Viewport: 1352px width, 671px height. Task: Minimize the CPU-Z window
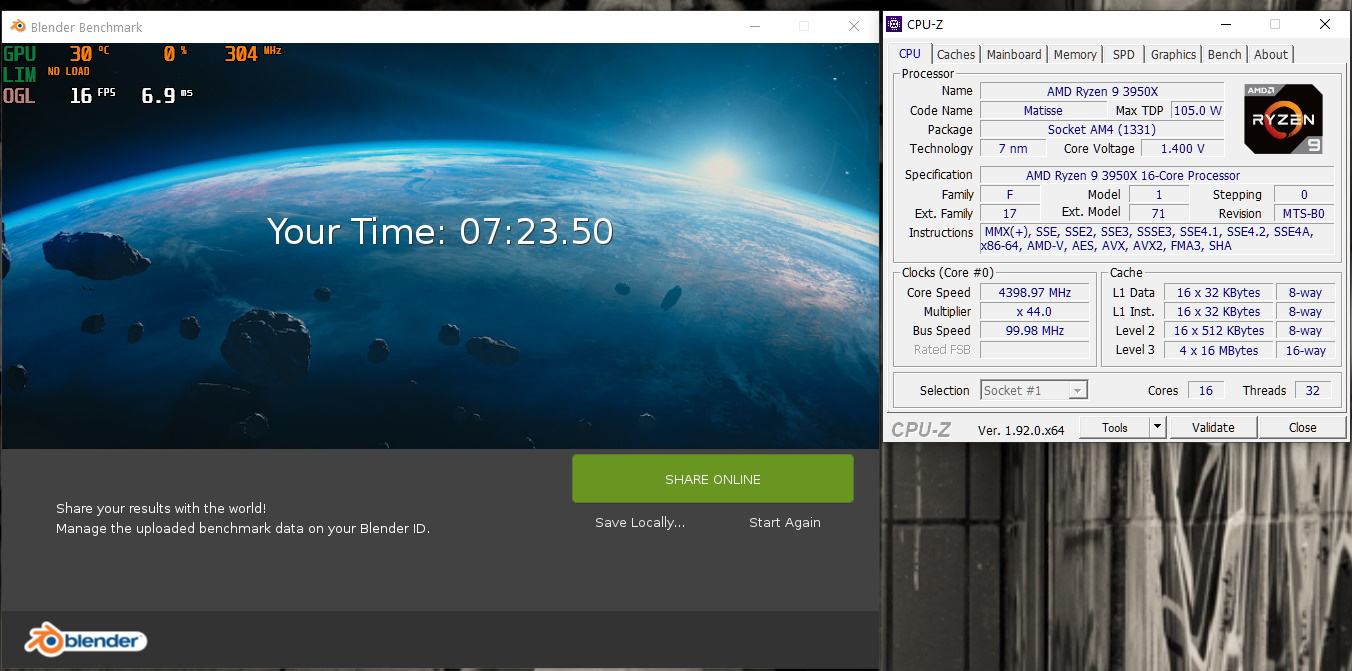tap(1226, 24)
